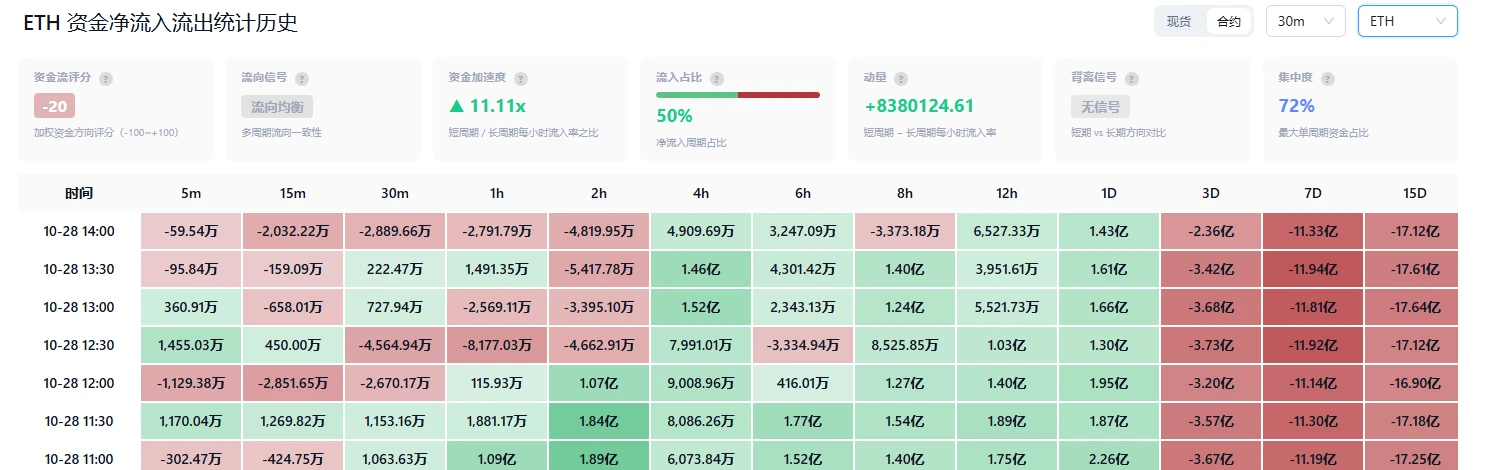This screenshot has width=1488, height=470.
Task: Select the 合约 toggle option
Action: [x=1229, y=21]
